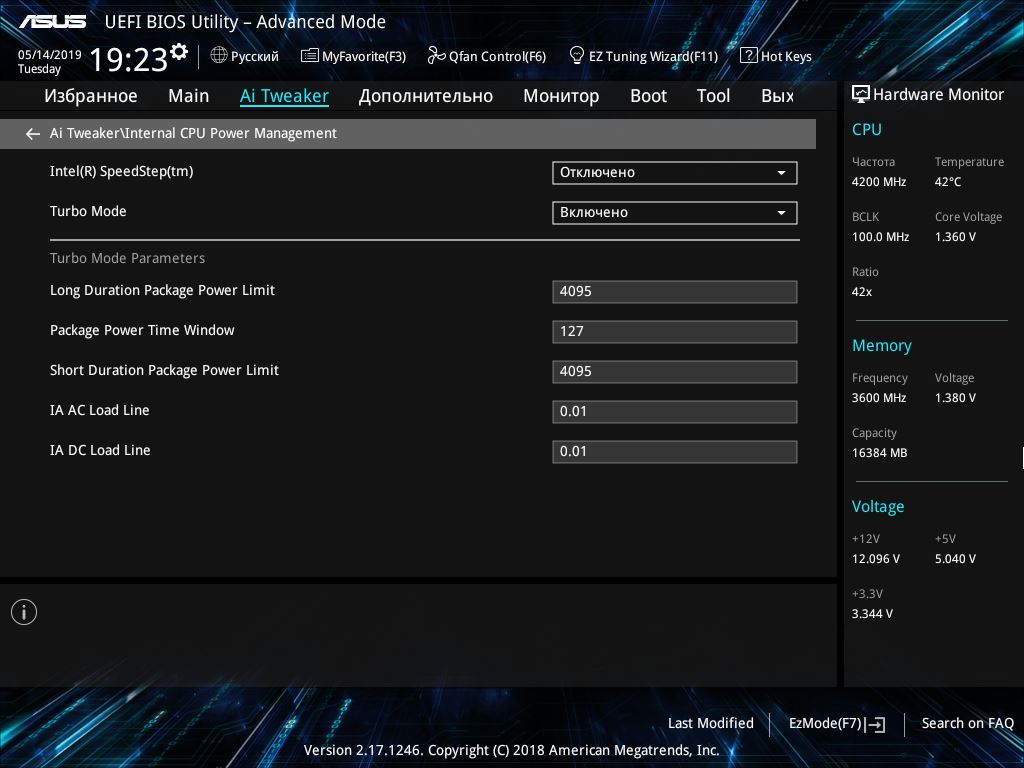Click the 4200 MHz CPU frequency value
Image resolution: width=1024 pixels, height=768 pixels.
879,182
